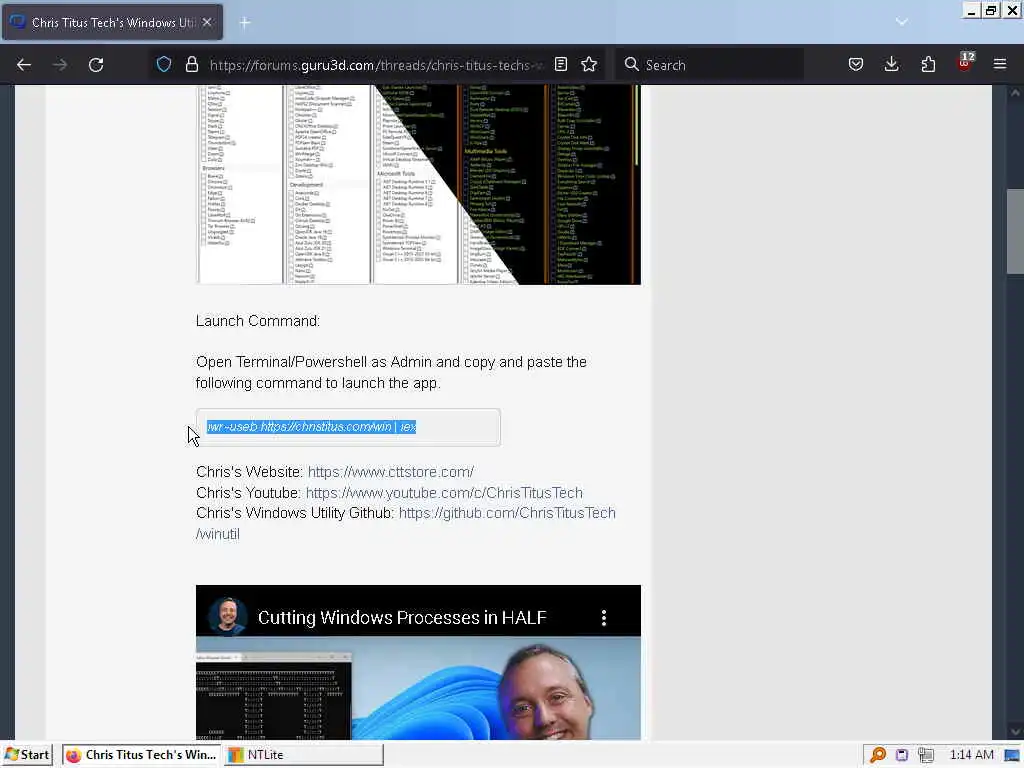This screenshot has width=1024, height=768.
Task: Open the Cutting Windows Processes in HALF title
Action: [x=402, y=617]
